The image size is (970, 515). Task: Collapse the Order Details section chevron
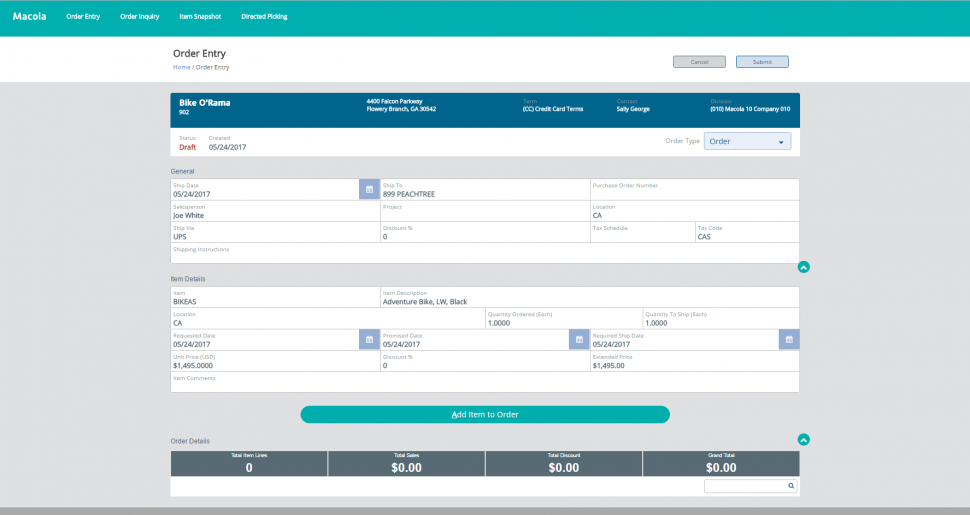point(804,440)
